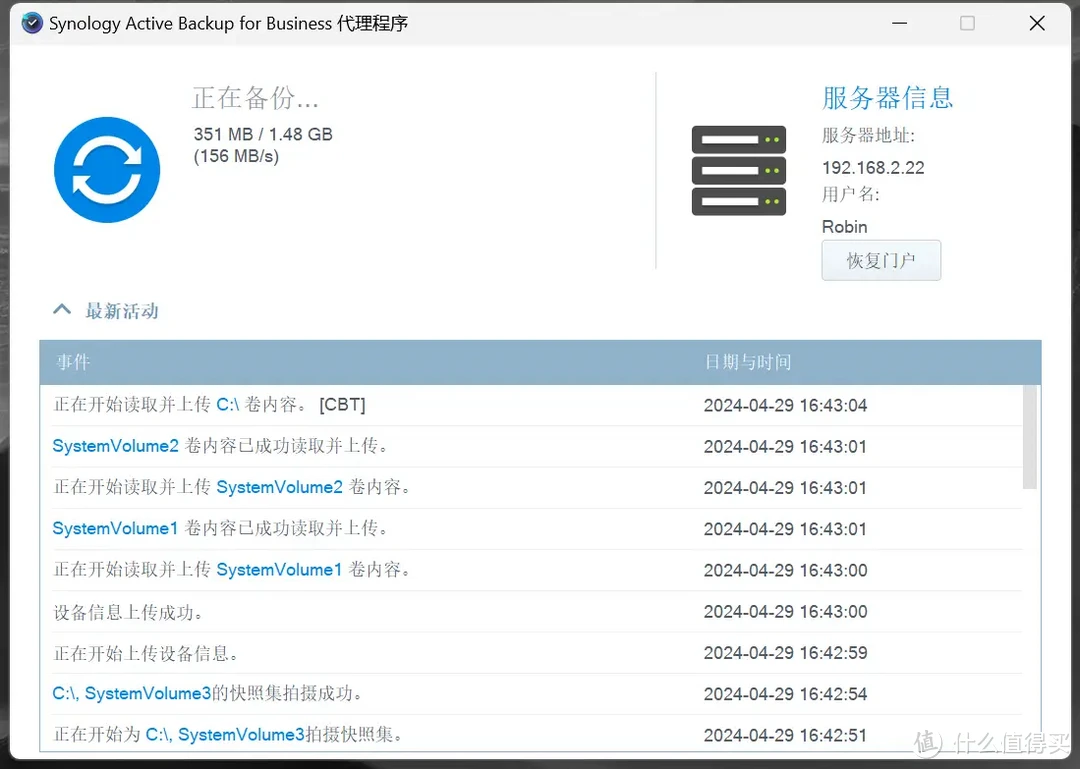Open the 恢复门户 recovery portal button

coord(881,260)
